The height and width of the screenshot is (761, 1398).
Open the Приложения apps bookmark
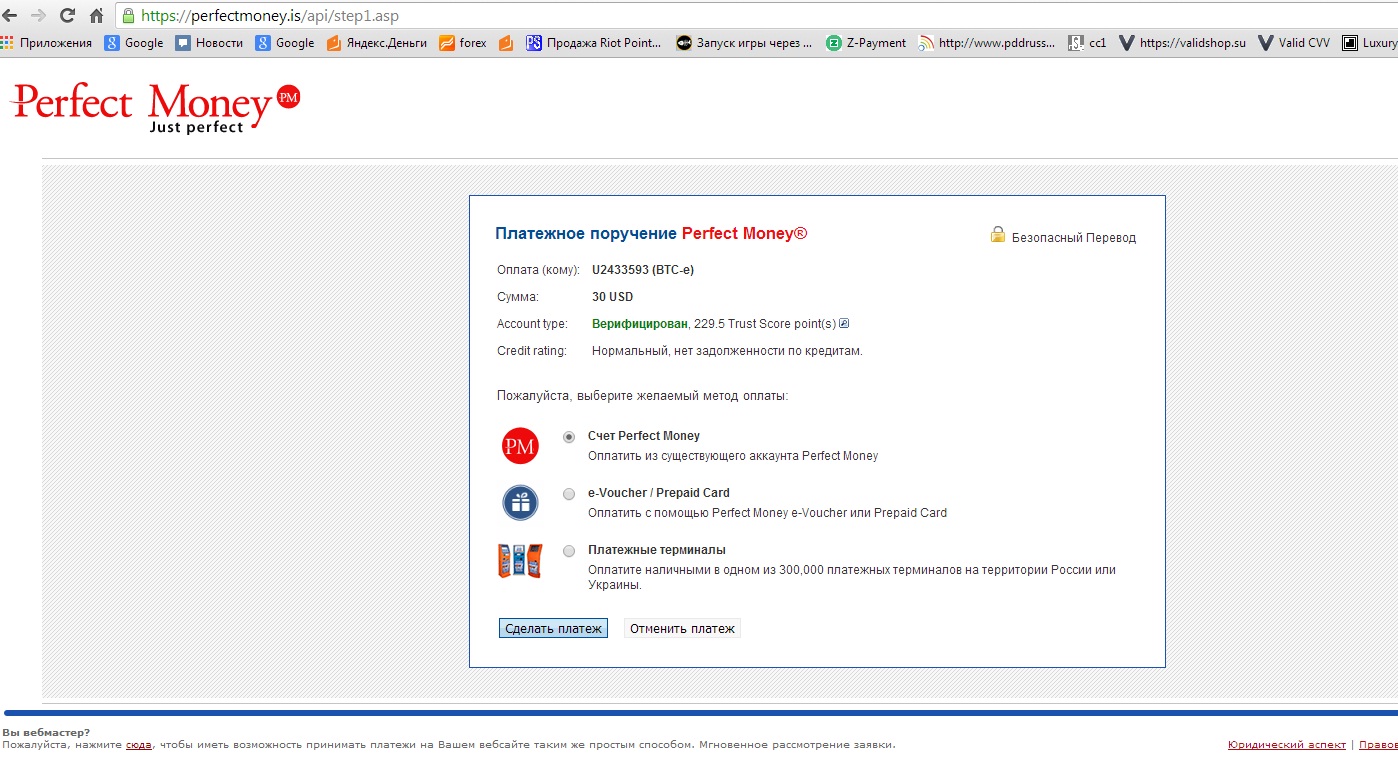click(47, 43)
